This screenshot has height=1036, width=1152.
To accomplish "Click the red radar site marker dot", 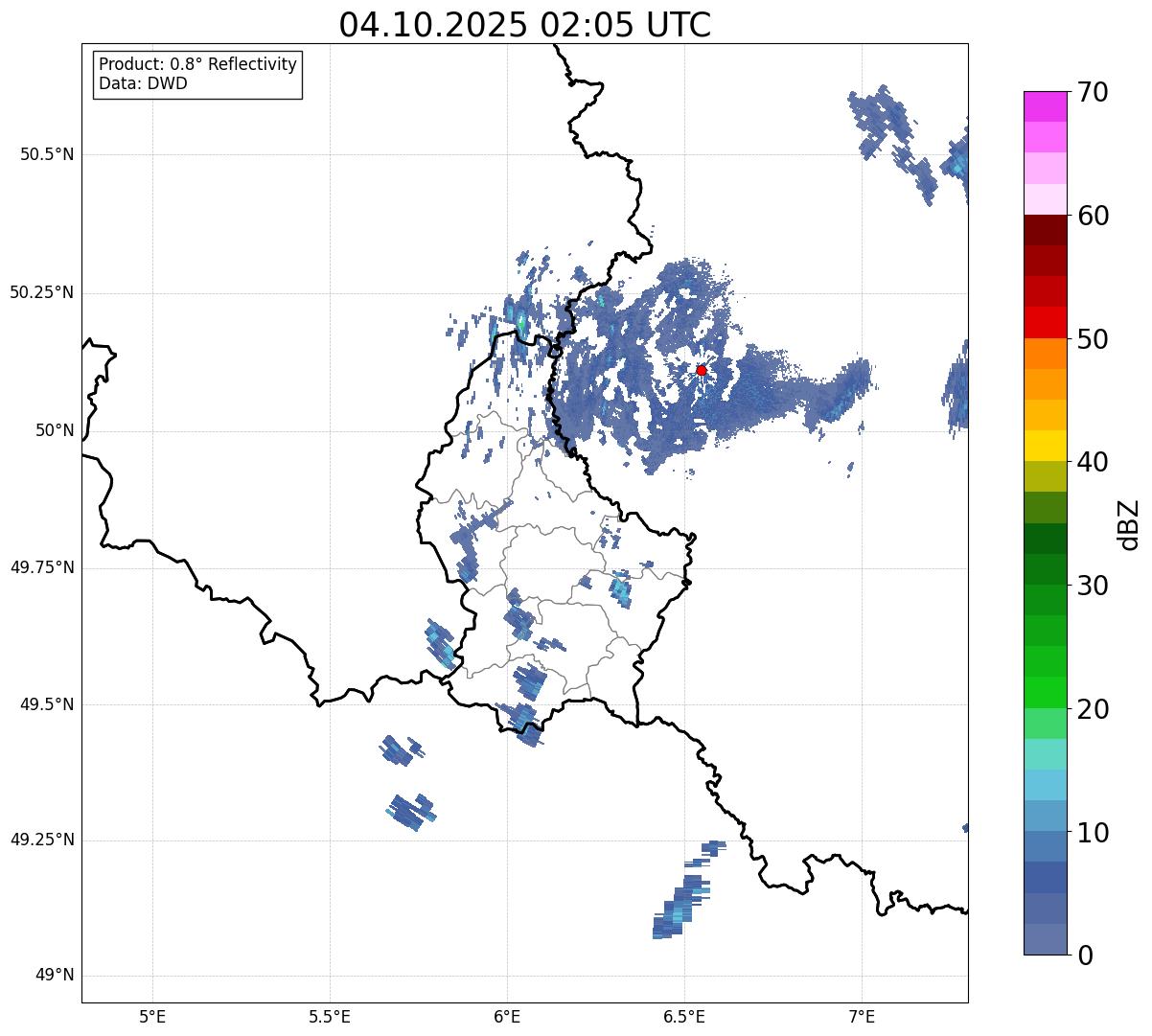I will pos(702,370).
